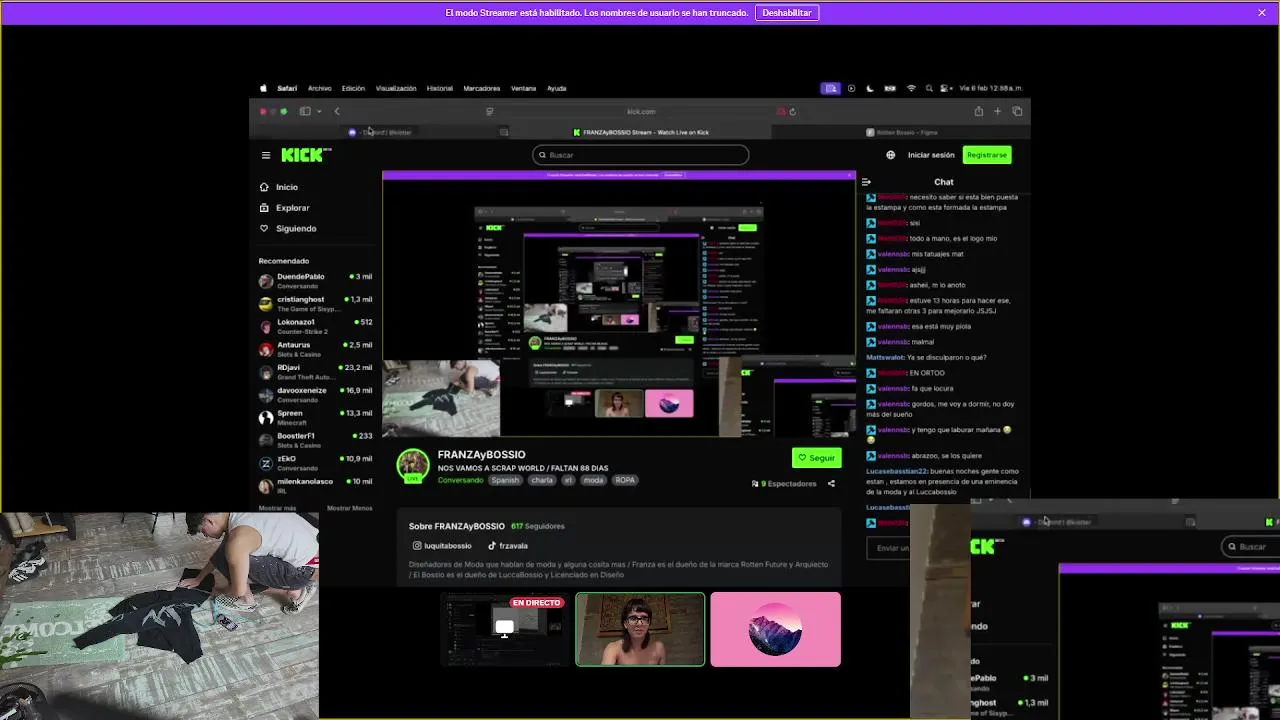
Task: Open the DuendePablo recommended channel
Action: pyautogui.click(x=315, y=281)
